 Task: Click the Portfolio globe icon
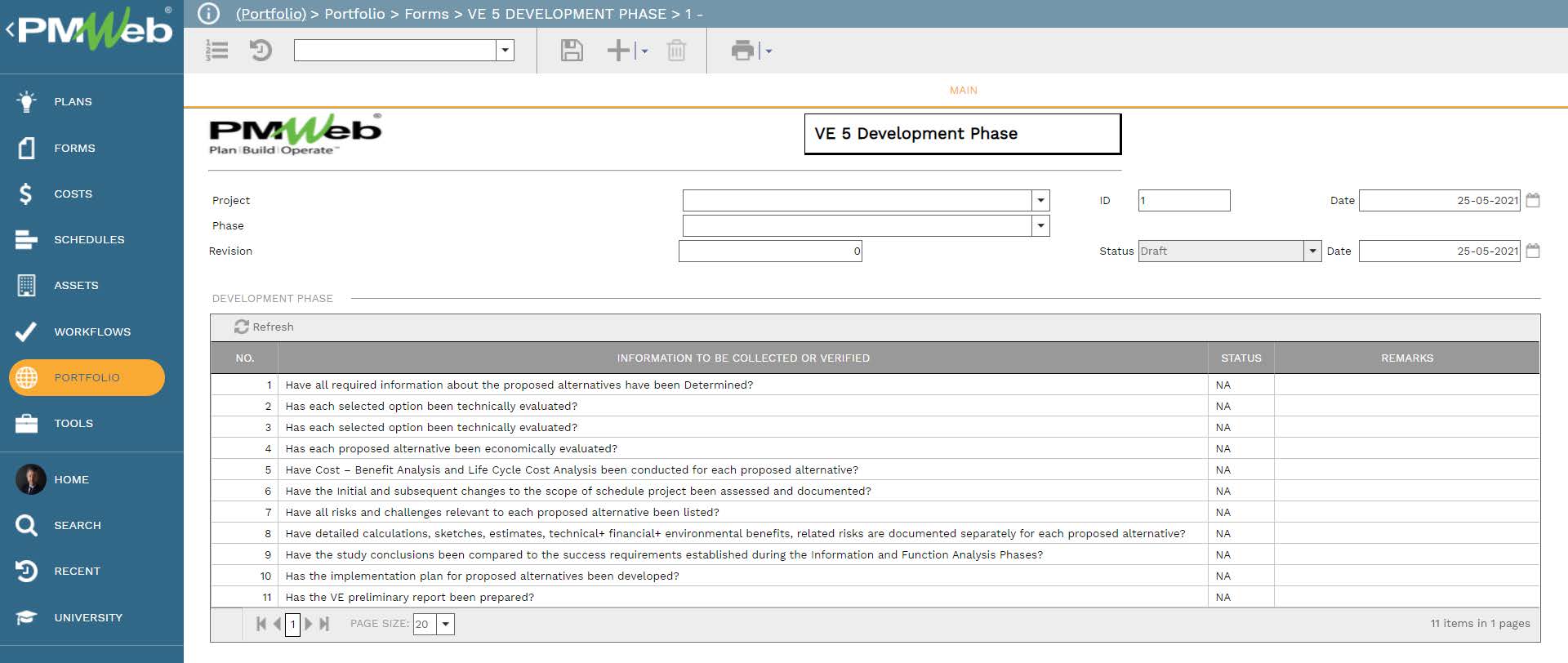pyautogui.click(x=26, y=377)
